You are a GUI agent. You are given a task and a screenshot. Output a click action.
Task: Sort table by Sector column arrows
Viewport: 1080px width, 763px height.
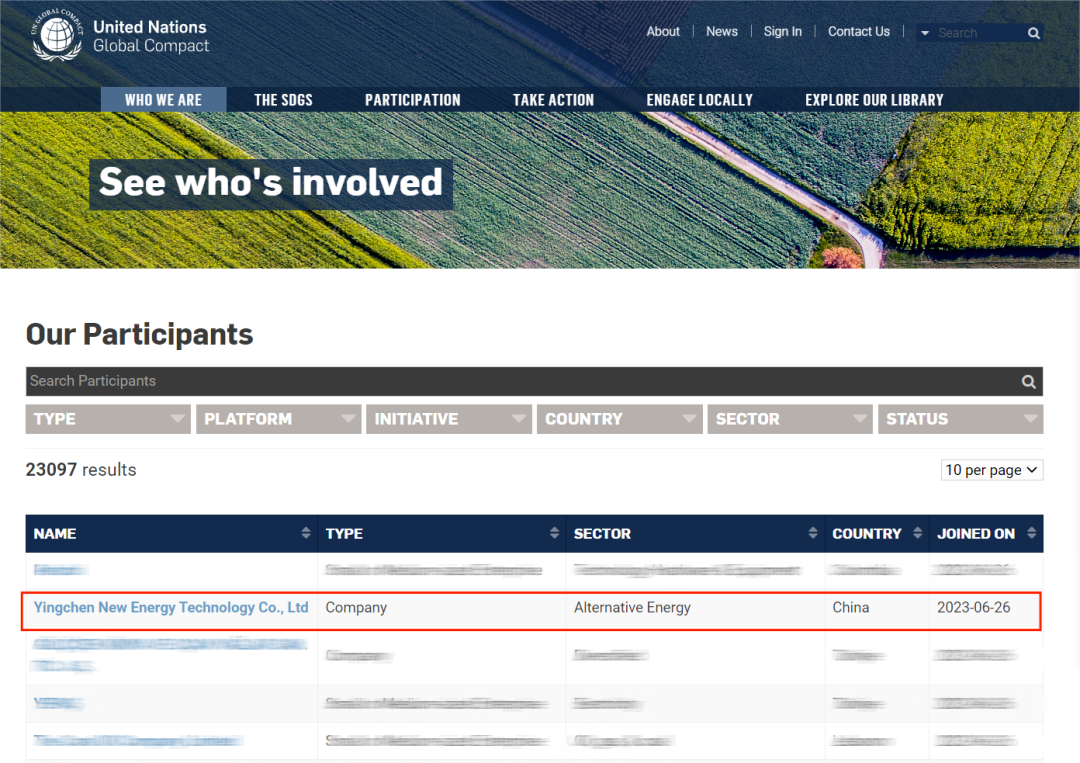(813, 534)
